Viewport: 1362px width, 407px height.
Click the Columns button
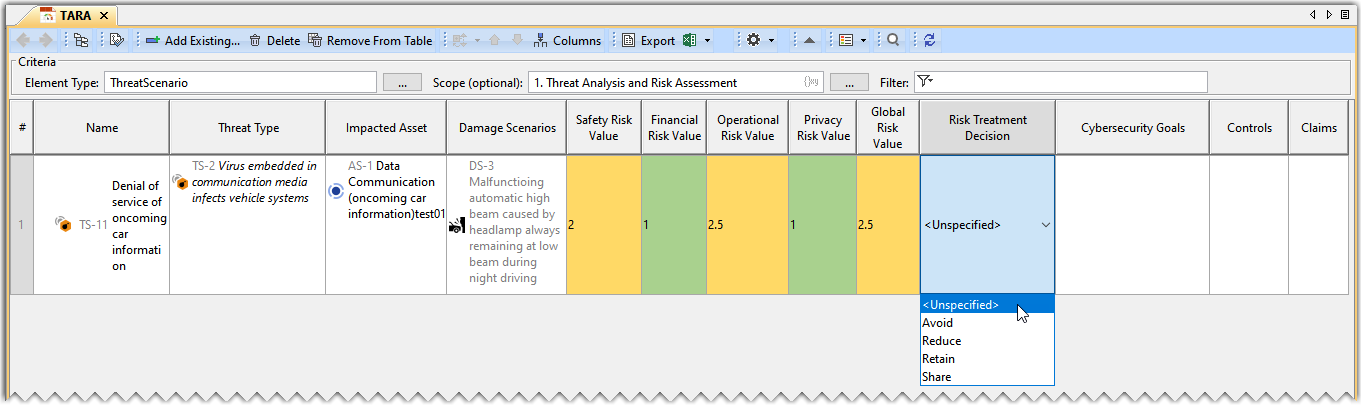click(x=568, y=41)
